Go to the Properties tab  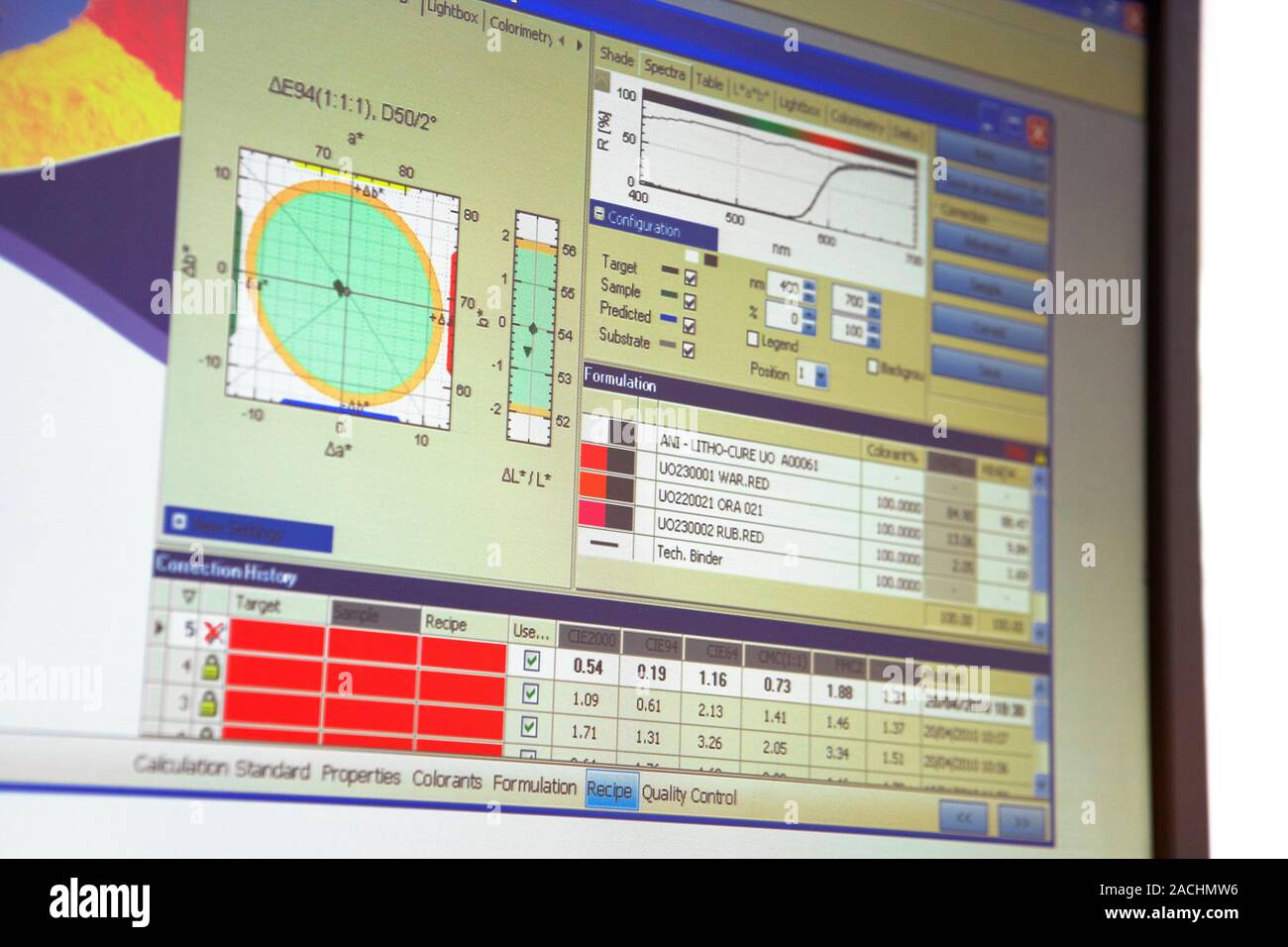pyautogui.click(x=361, y=776)
